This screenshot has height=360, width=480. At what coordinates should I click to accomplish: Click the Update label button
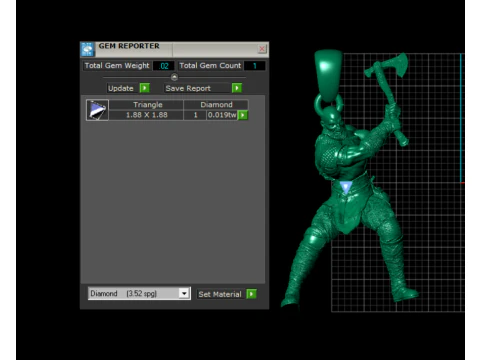pos(122,88)
